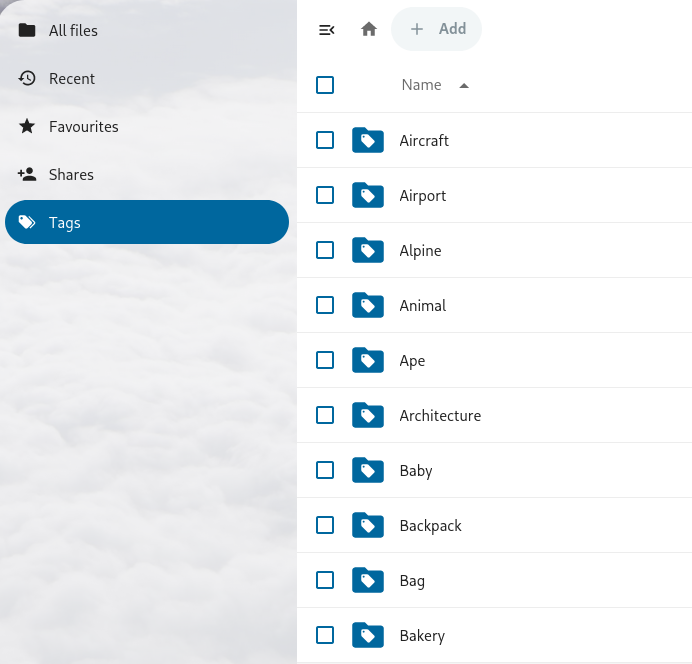Open the Architecture tag name

click(440, 416)
